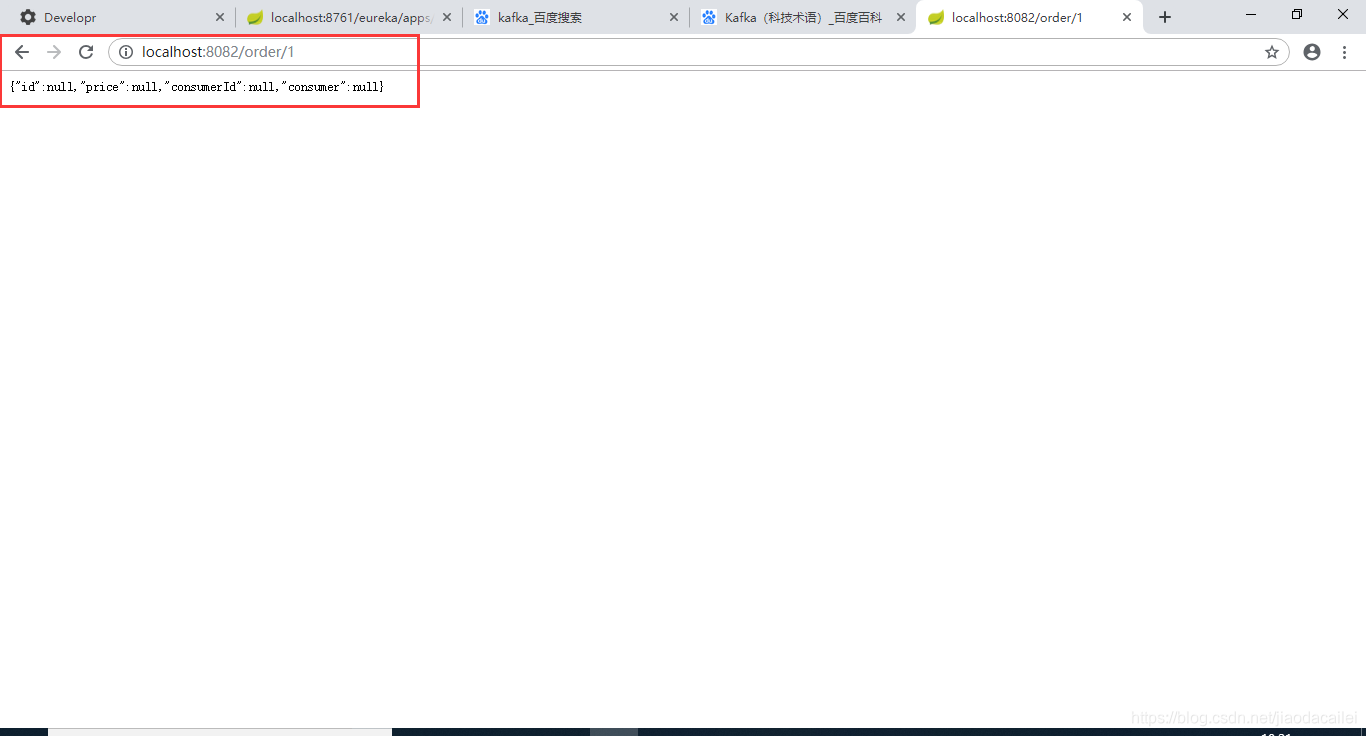Click the address bar showing localhost:8082/order/1
The height and width of the screenshot is (736, 1366).
tap(698, 52)
